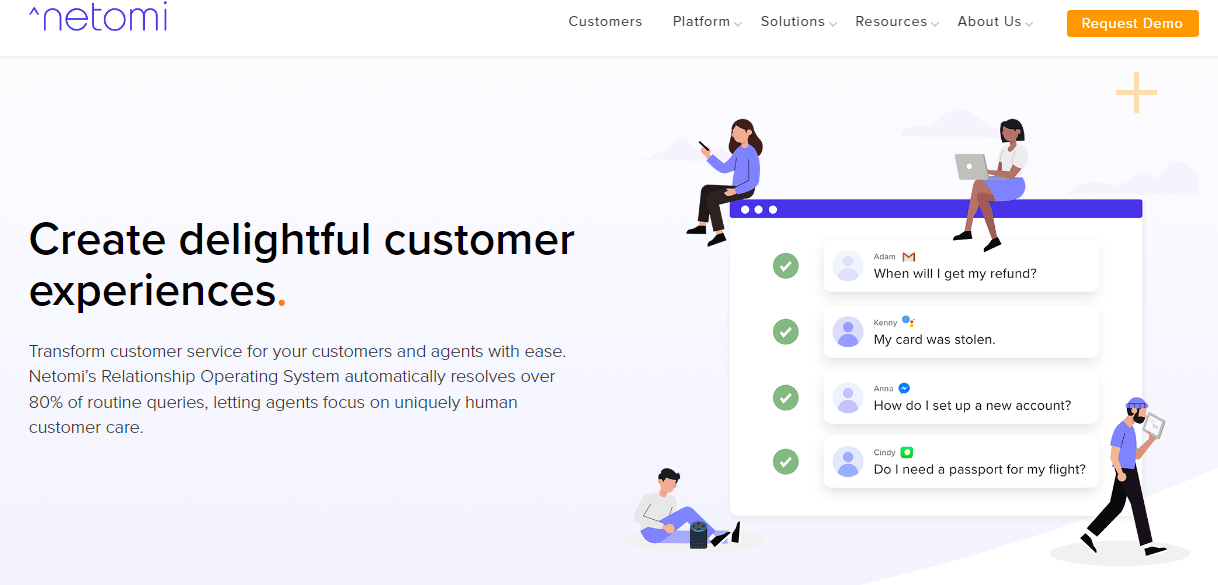Expand the Resources dropdown chevron

coord(935,24)
